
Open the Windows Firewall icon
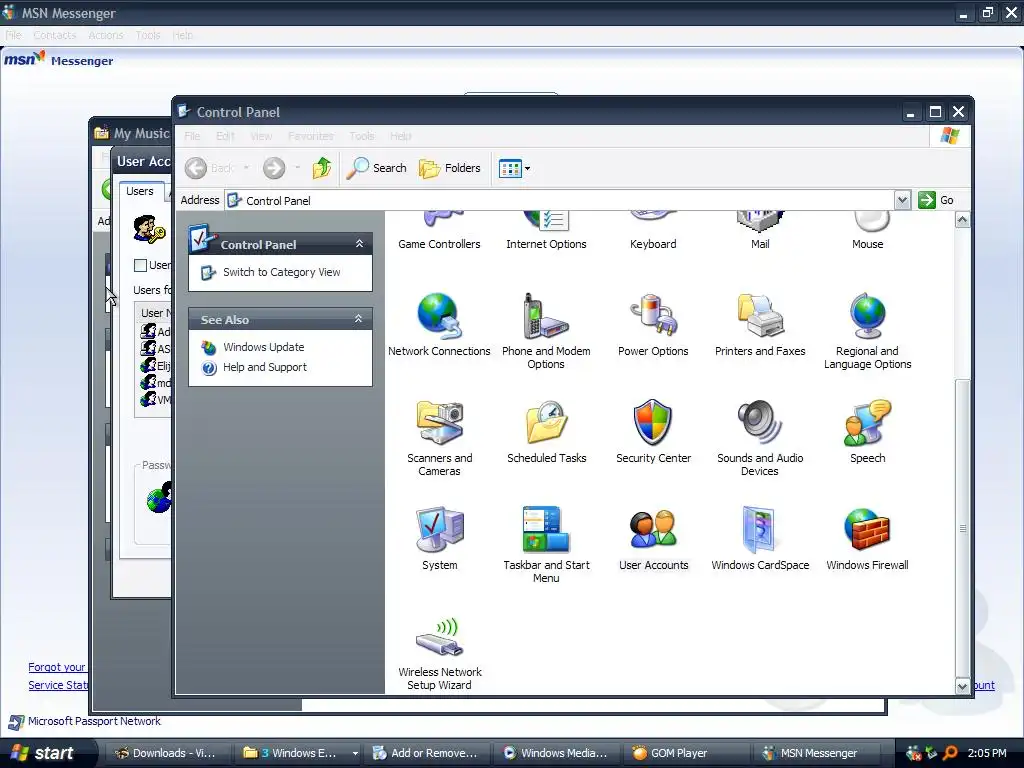867,539
